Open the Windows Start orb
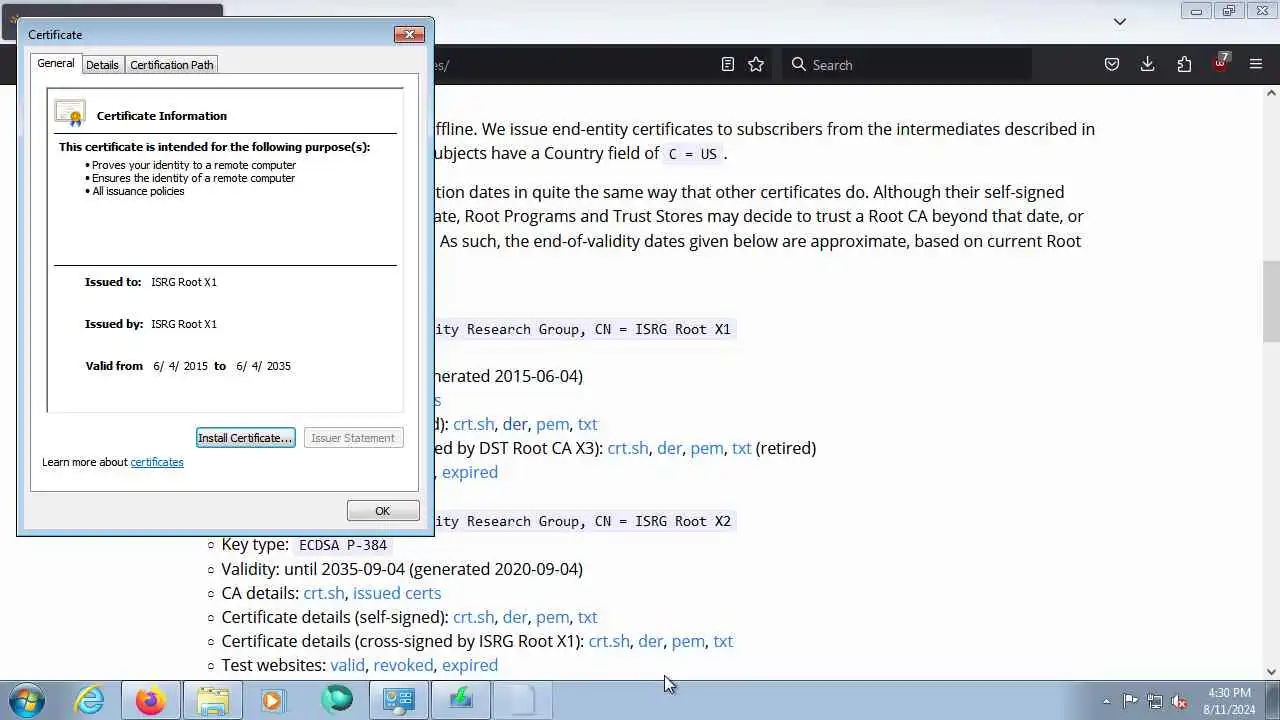Image resolution: width=1280 pixels, height=720 pixels. coord(27,700)
